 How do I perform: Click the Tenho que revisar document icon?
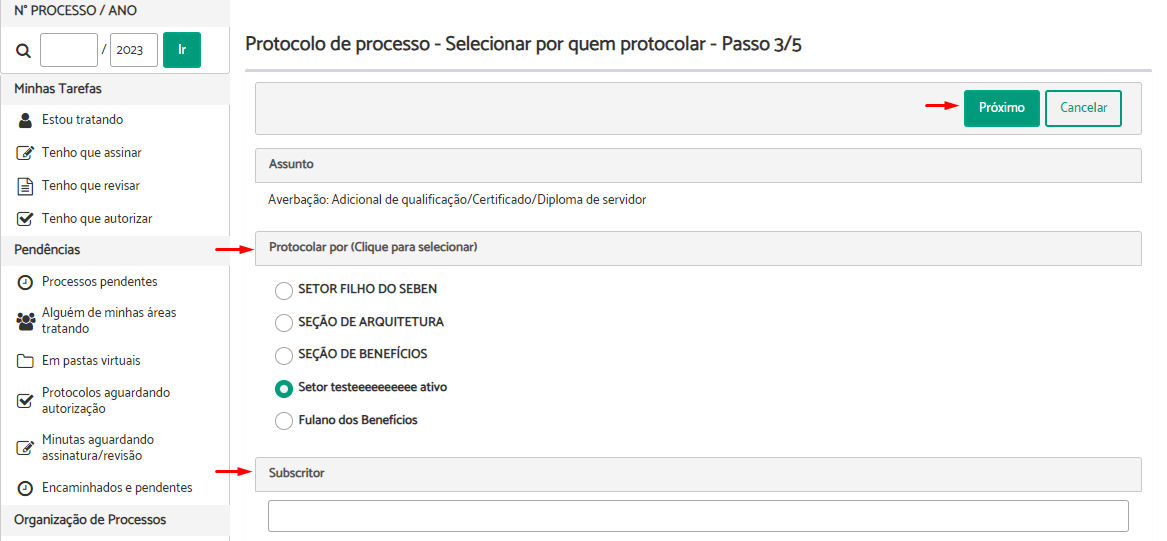tap(25, 186)
